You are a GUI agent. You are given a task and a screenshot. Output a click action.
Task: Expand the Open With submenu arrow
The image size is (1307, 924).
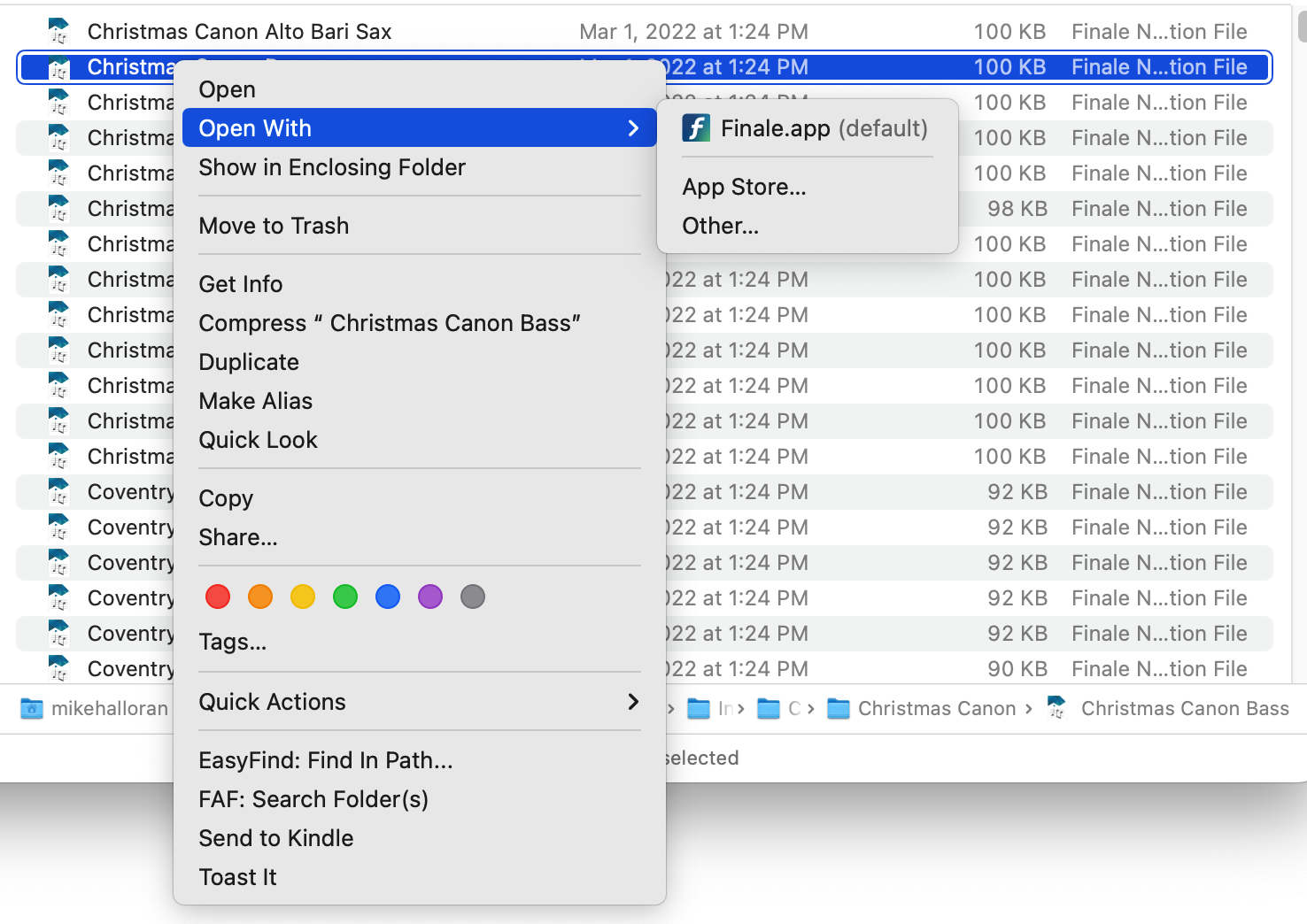pos(633,128)
